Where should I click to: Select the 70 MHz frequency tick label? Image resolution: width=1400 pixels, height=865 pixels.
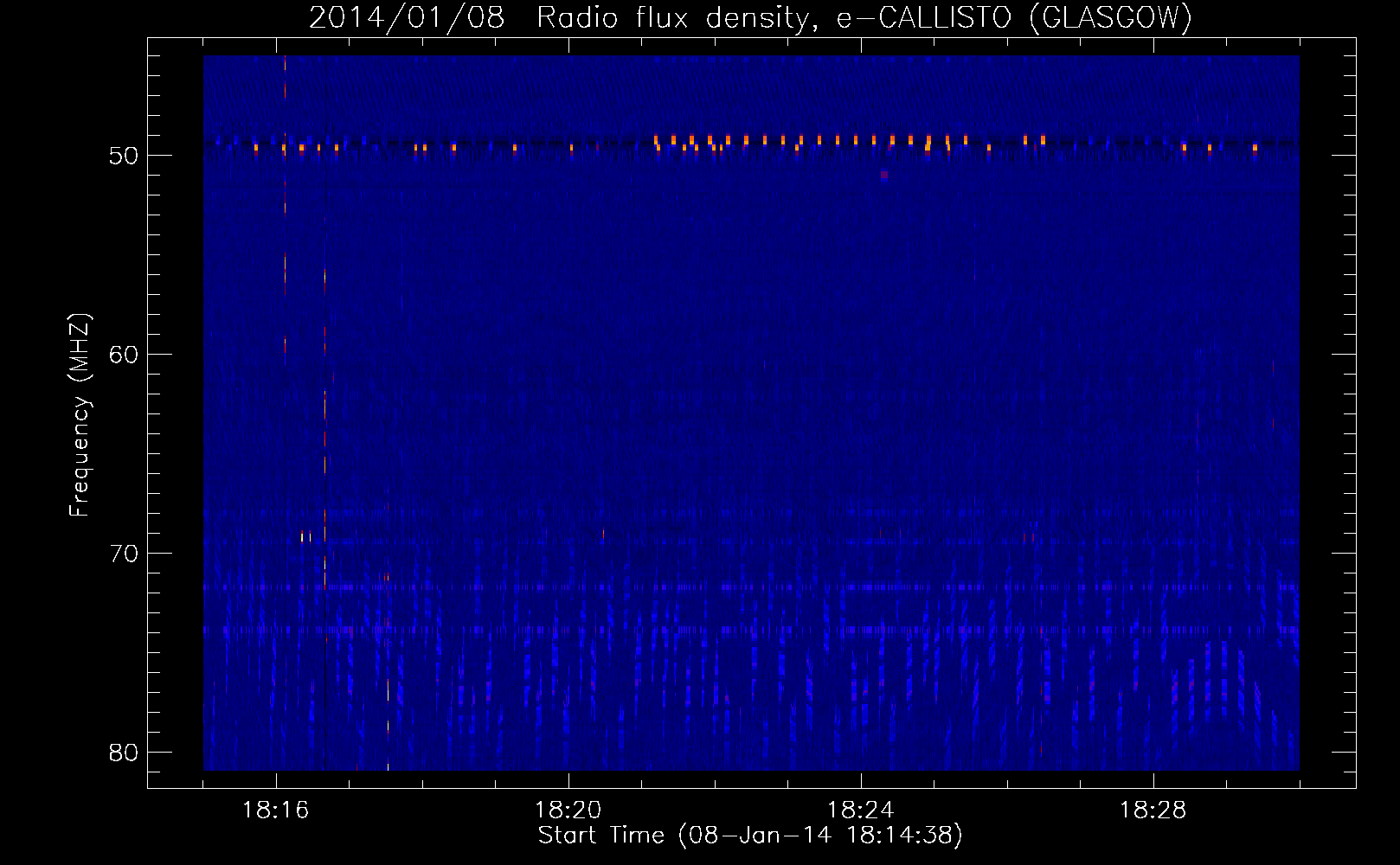point(124,554)
